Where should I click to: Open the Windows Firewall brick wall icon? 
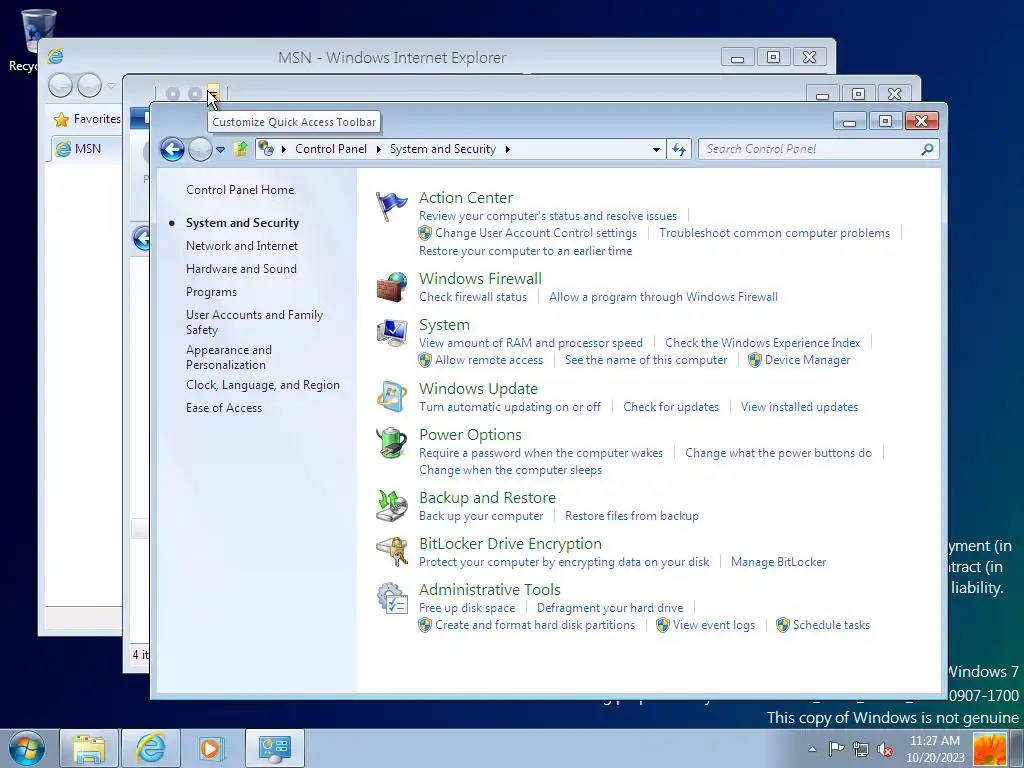tap(391, 287)
